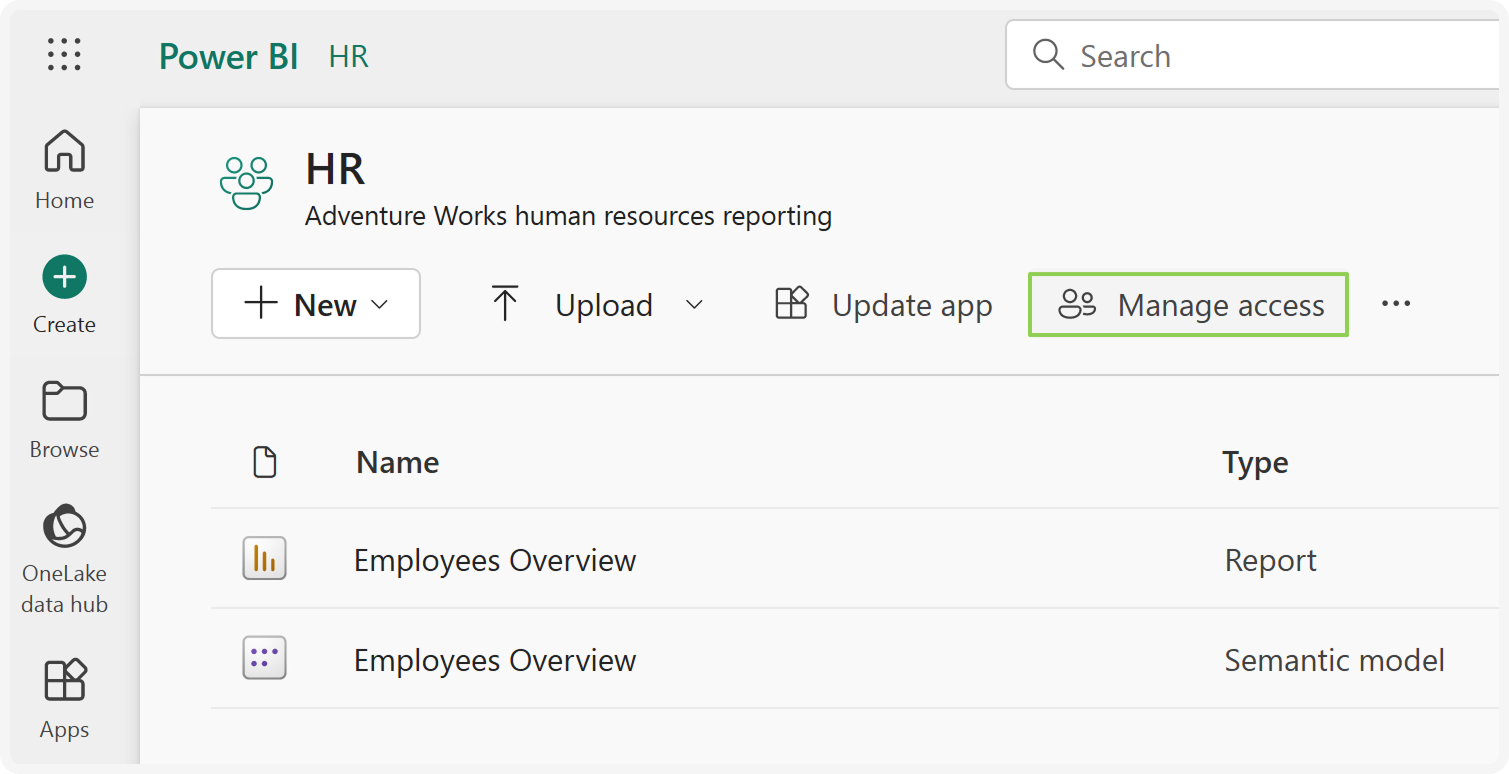
Task: Click the Employees Overview report chart icon
Action: 263,558
